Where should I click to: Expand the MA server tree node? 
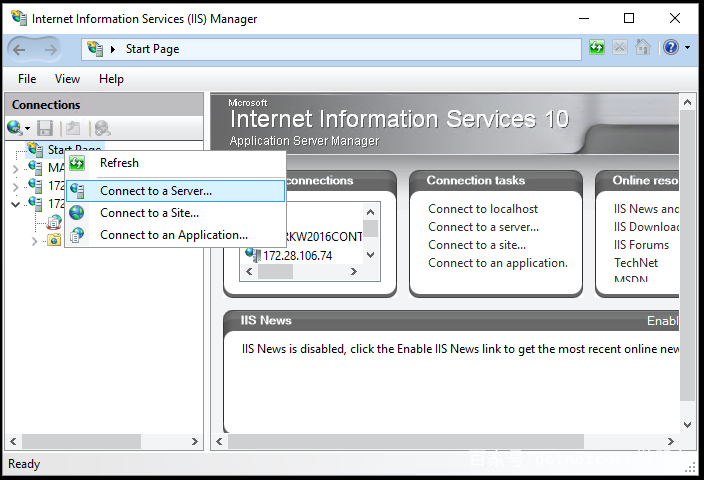click(16, 169)
